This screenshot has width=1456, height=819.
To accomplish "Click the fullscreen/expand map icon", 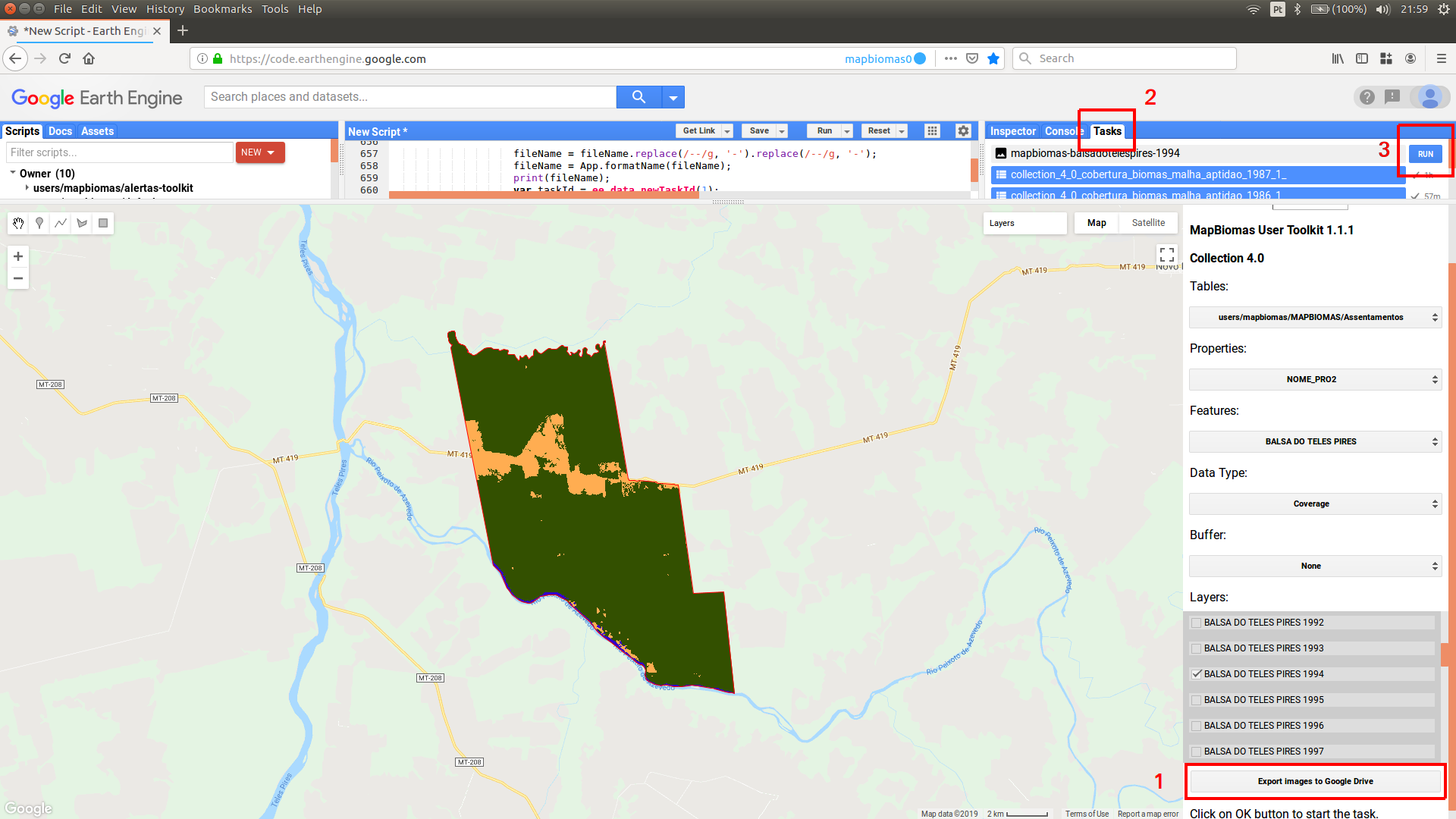I will (1166, 256).
